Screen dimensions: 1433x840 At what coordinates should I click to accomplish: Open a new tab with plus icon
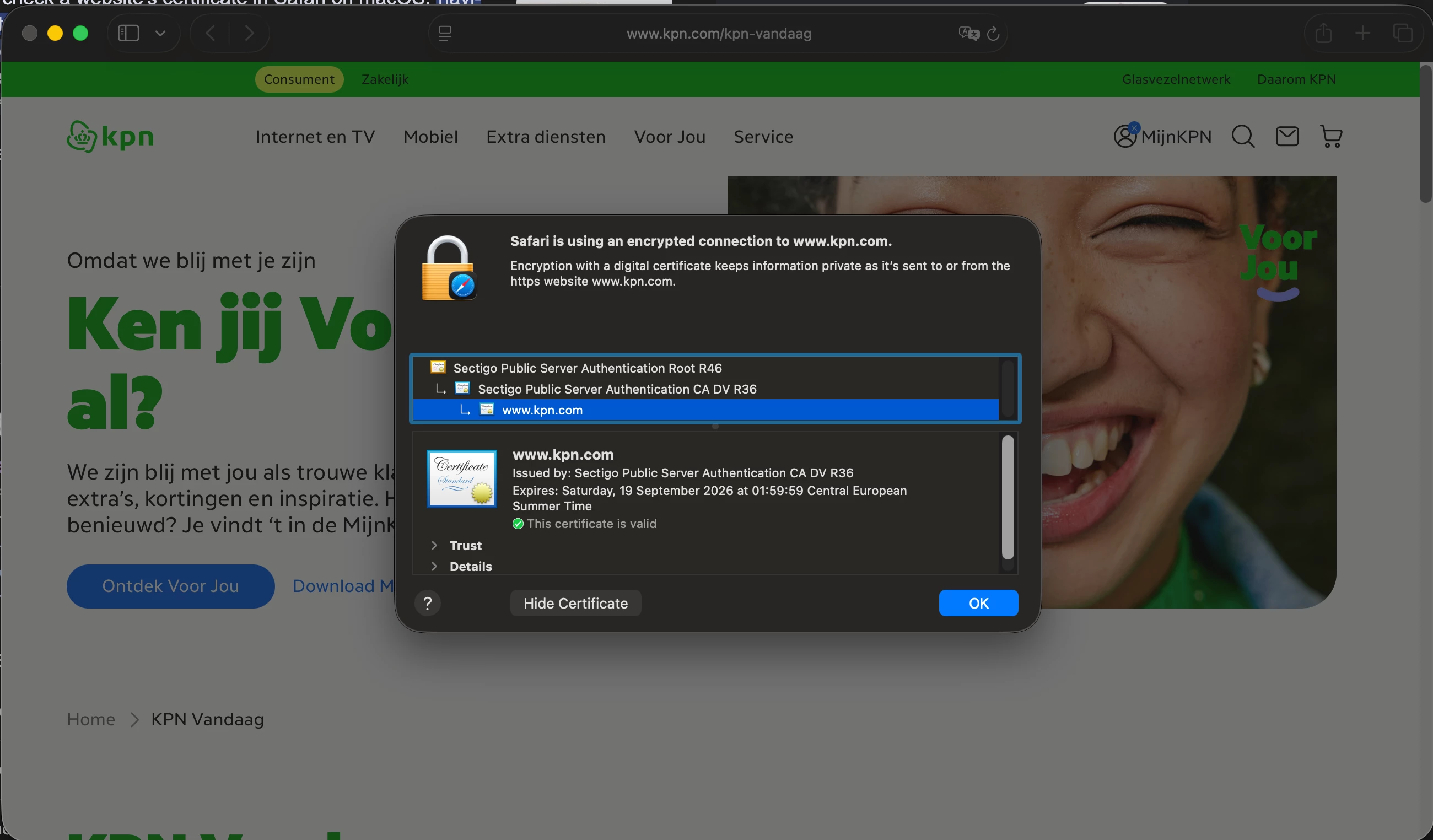pos(1362,33)
